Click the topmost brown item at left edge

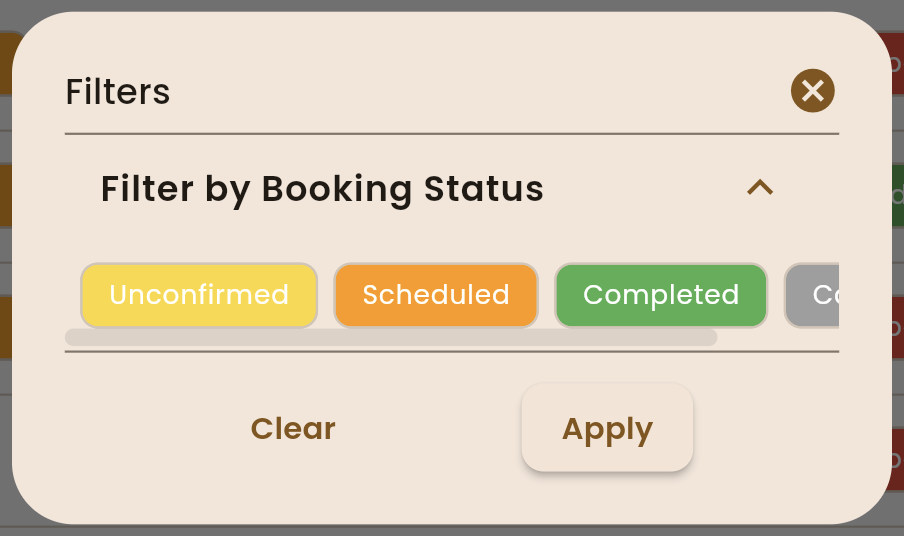(x=5, y=63)
